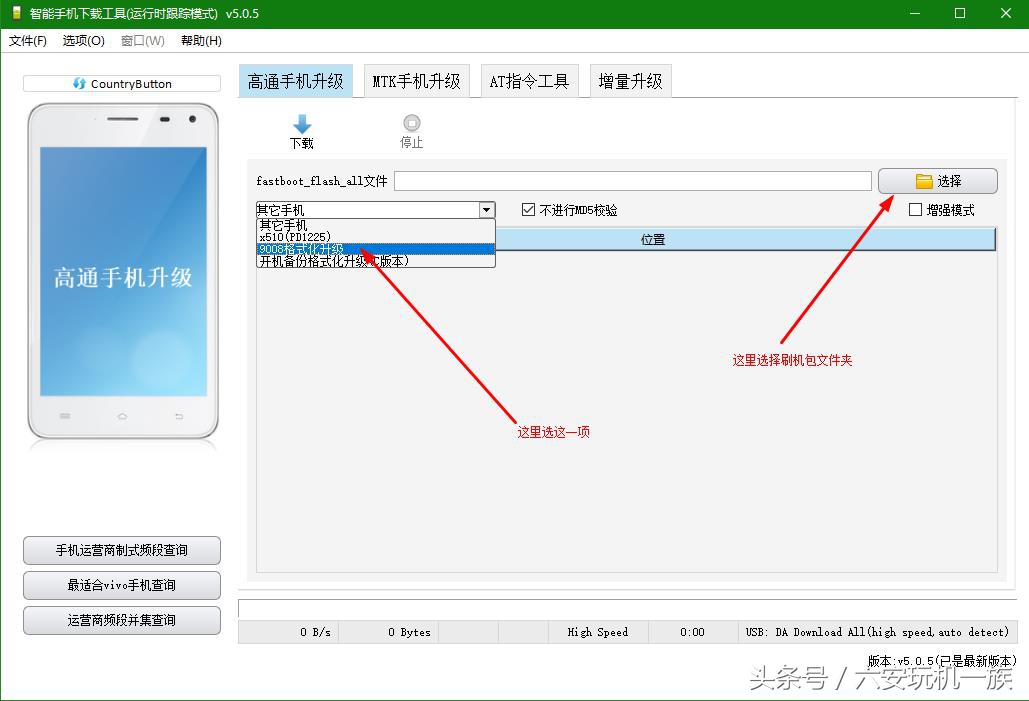This screenshot has width=1029, height=701.
Task: Switch to the MTK手机升级 tab
Action: (417, 81)
